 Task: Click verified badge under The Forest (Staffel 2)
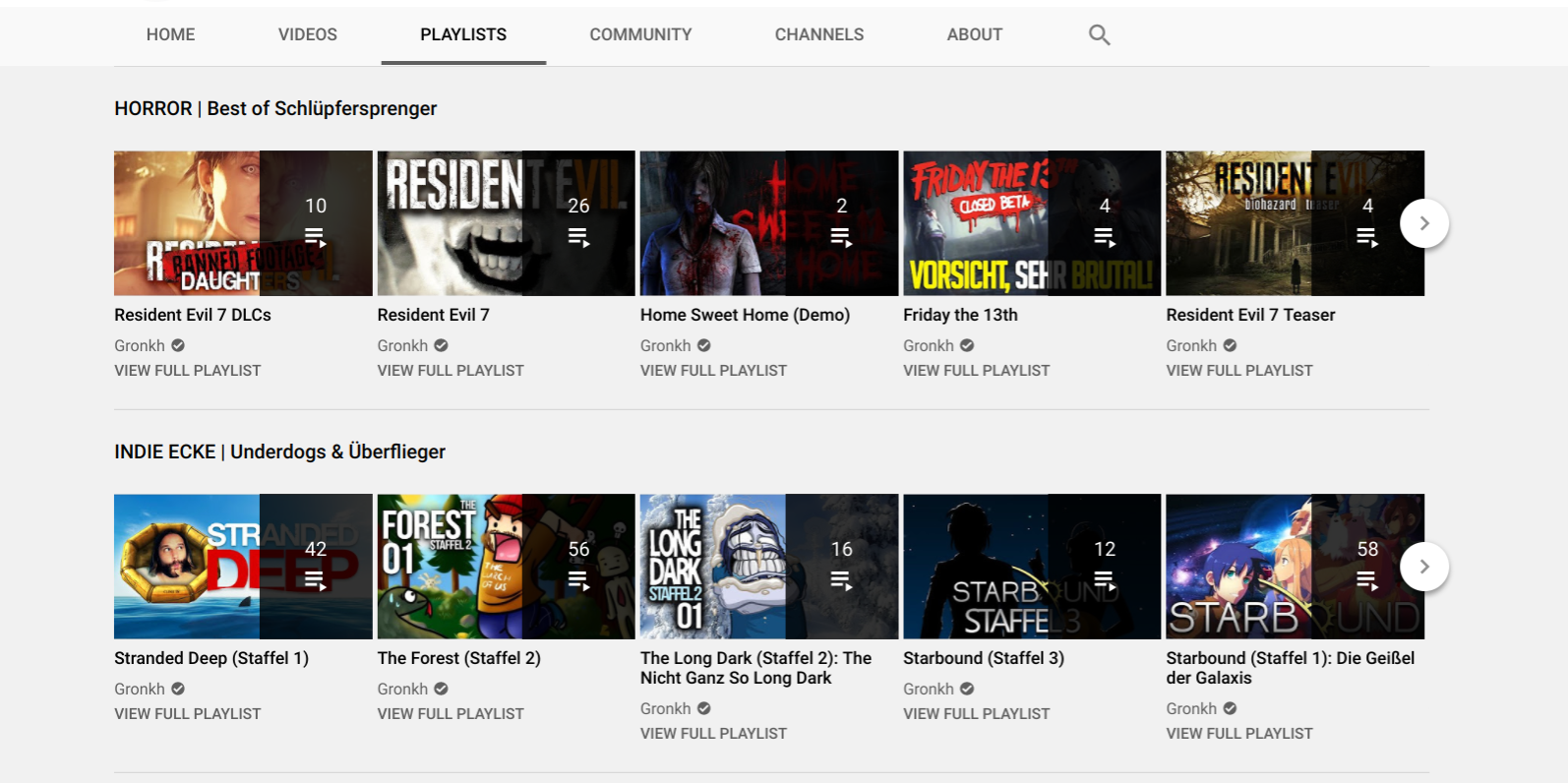(x=441, y=689)
